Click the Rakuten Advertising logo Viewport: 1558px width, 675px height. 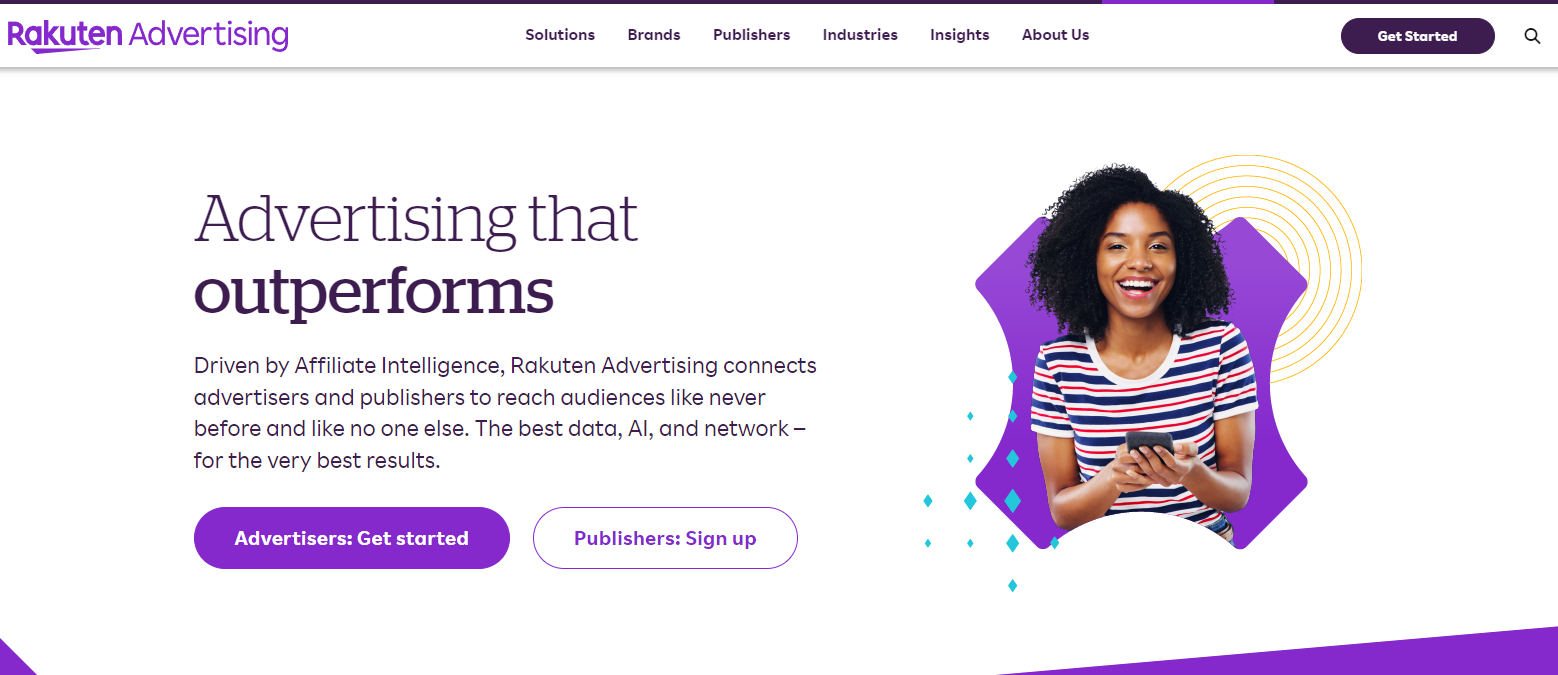[148, 36]
